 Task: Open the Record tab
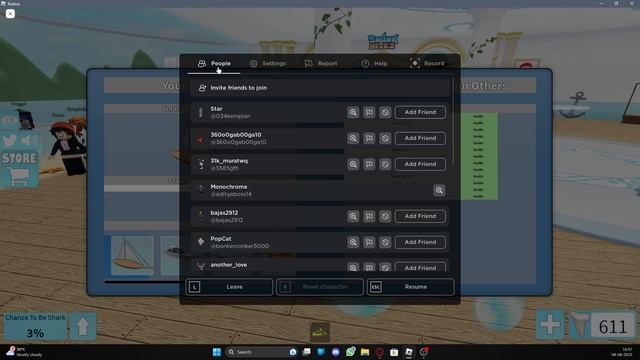tap(427, 64)
